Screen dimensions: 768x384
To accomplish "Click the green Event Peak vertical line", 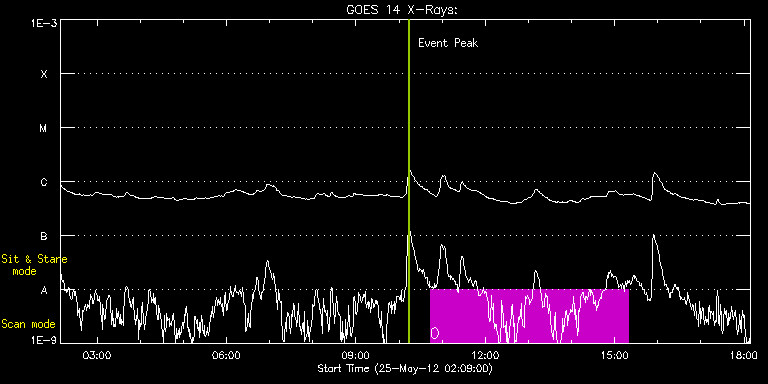I will pos(409,181).
